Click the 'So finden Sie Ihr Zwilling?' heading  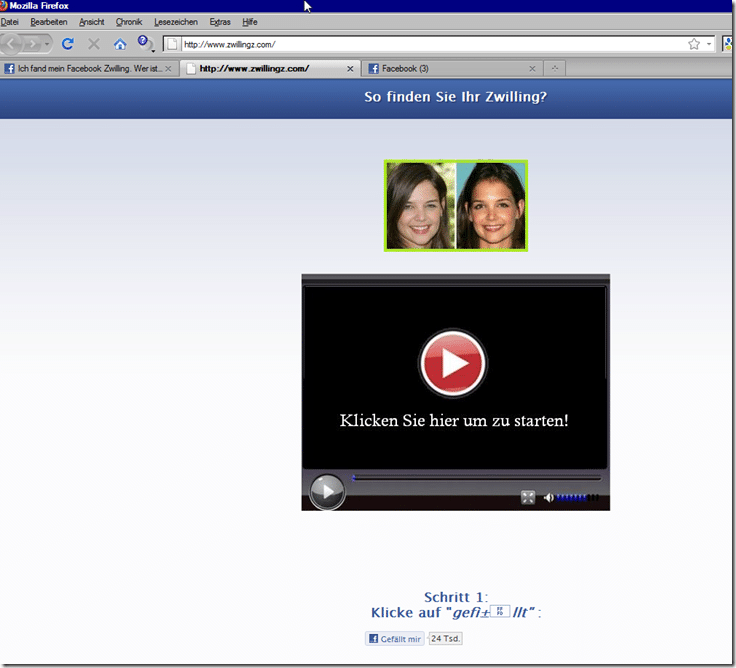coord(456,97)
